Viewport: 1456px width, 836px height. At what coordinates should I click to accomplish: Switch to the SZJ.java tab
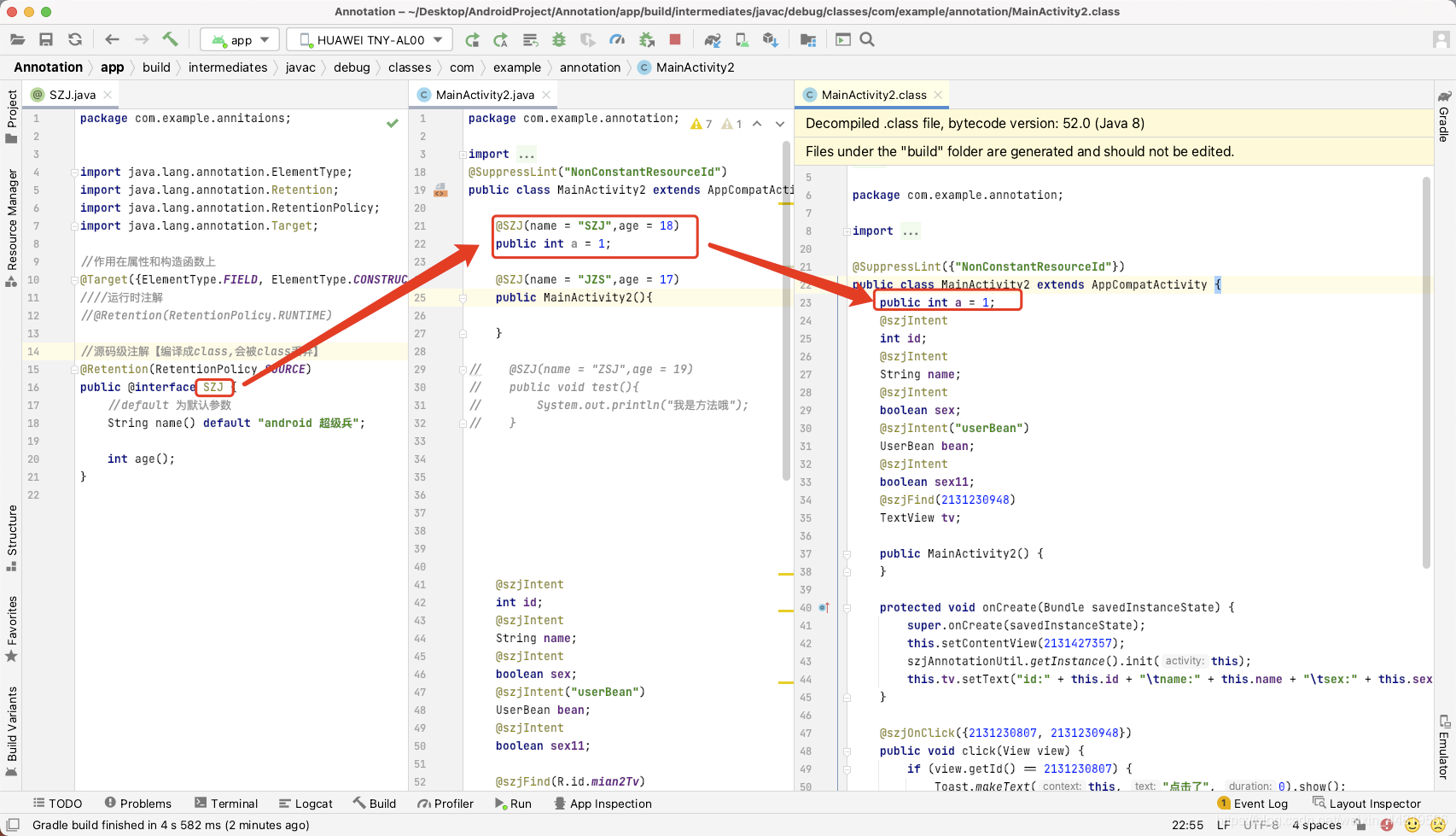(72, 95)
